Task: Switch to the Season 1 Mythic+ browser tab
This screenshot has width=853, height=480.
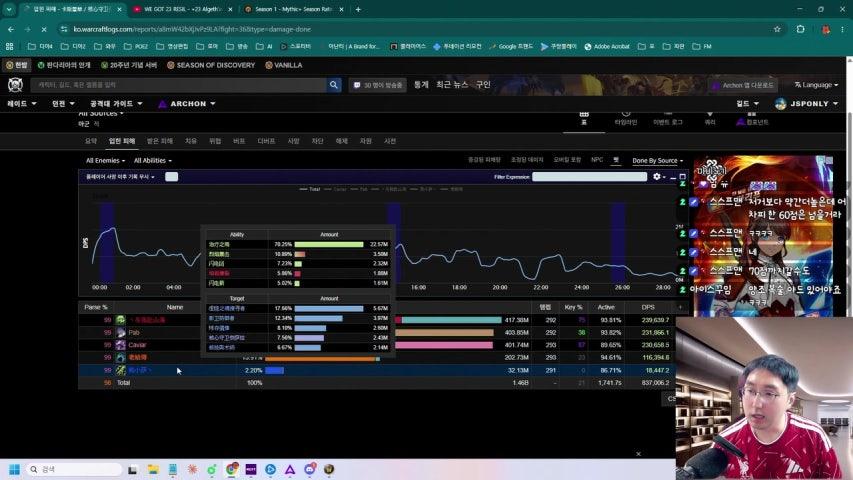Action: pos(293,9)
